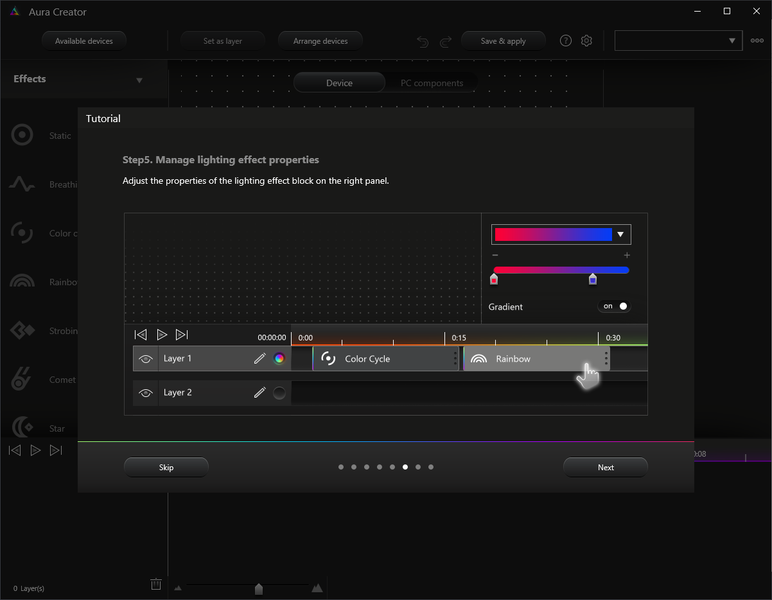Switch to the Device tab

tap(339, 83)
